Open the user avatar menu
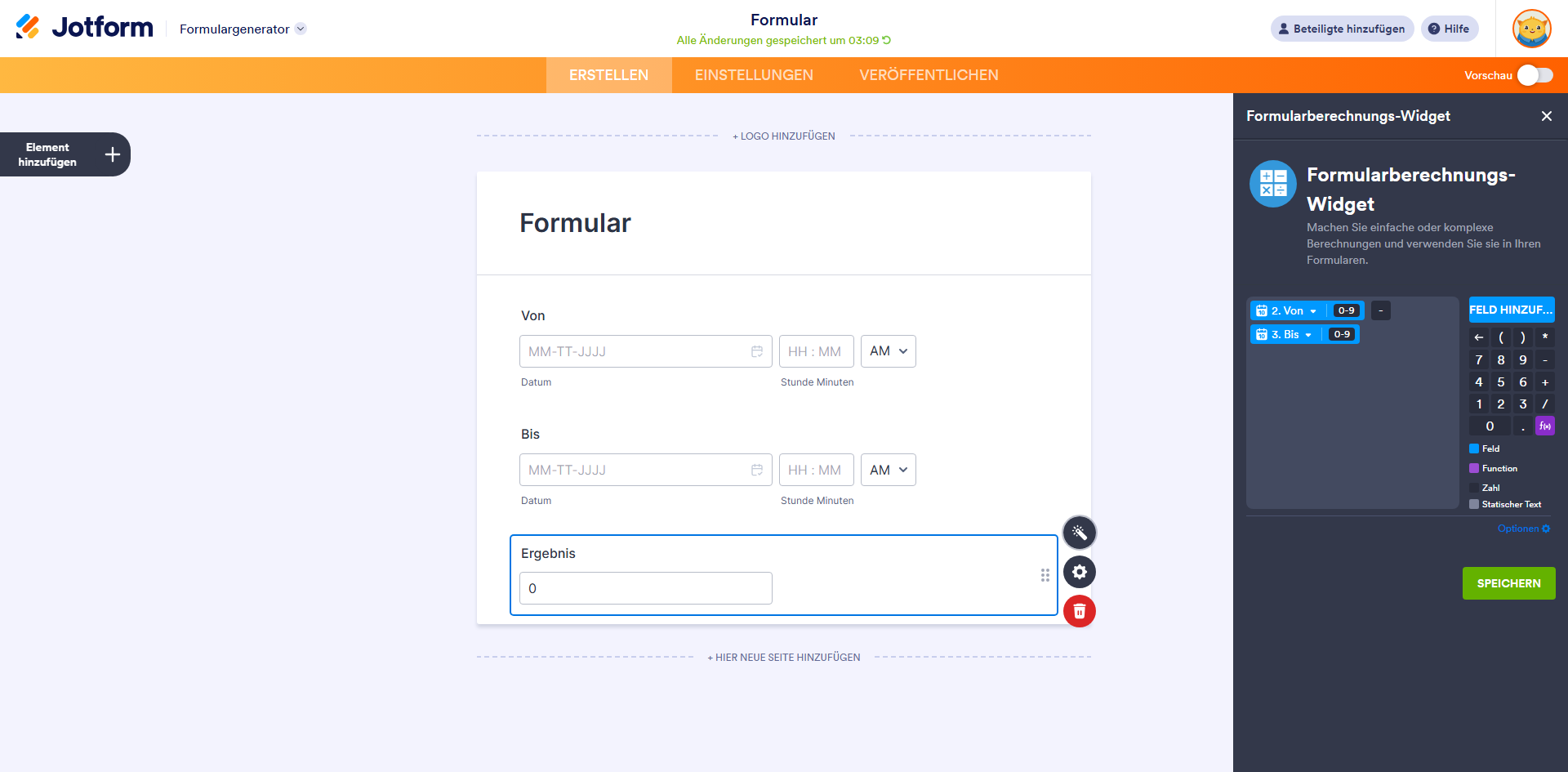This screenshot has height=772, width=1568. pyautogui.click(x=1531, y=29)
